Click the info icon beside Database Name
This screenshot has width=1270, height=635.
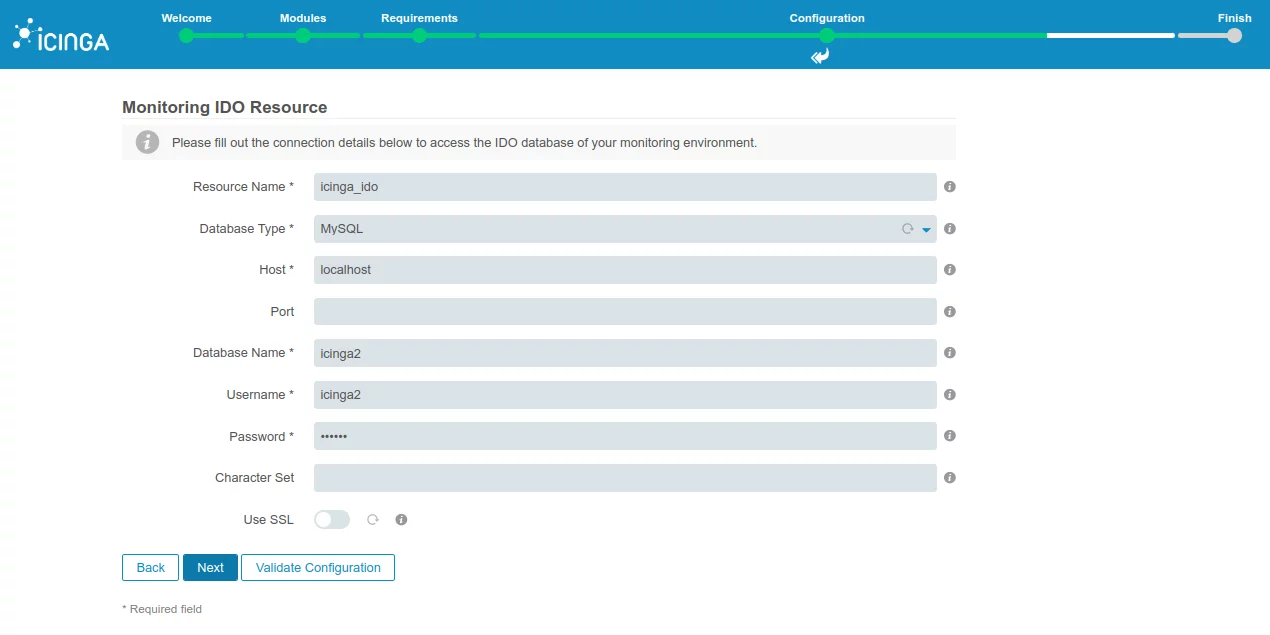(950, 353)
